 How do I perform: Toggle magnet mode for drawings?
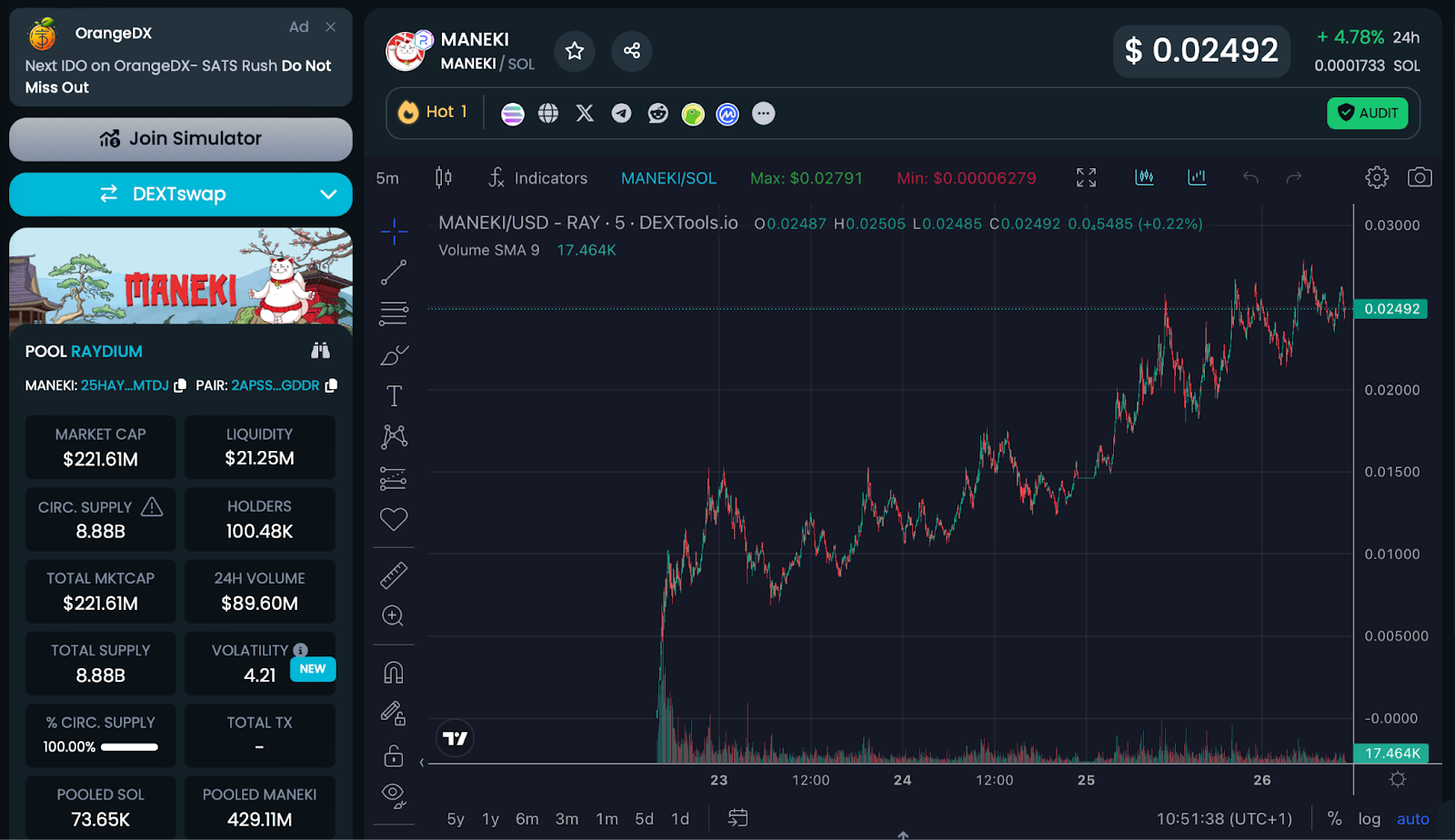pos(394,672)
